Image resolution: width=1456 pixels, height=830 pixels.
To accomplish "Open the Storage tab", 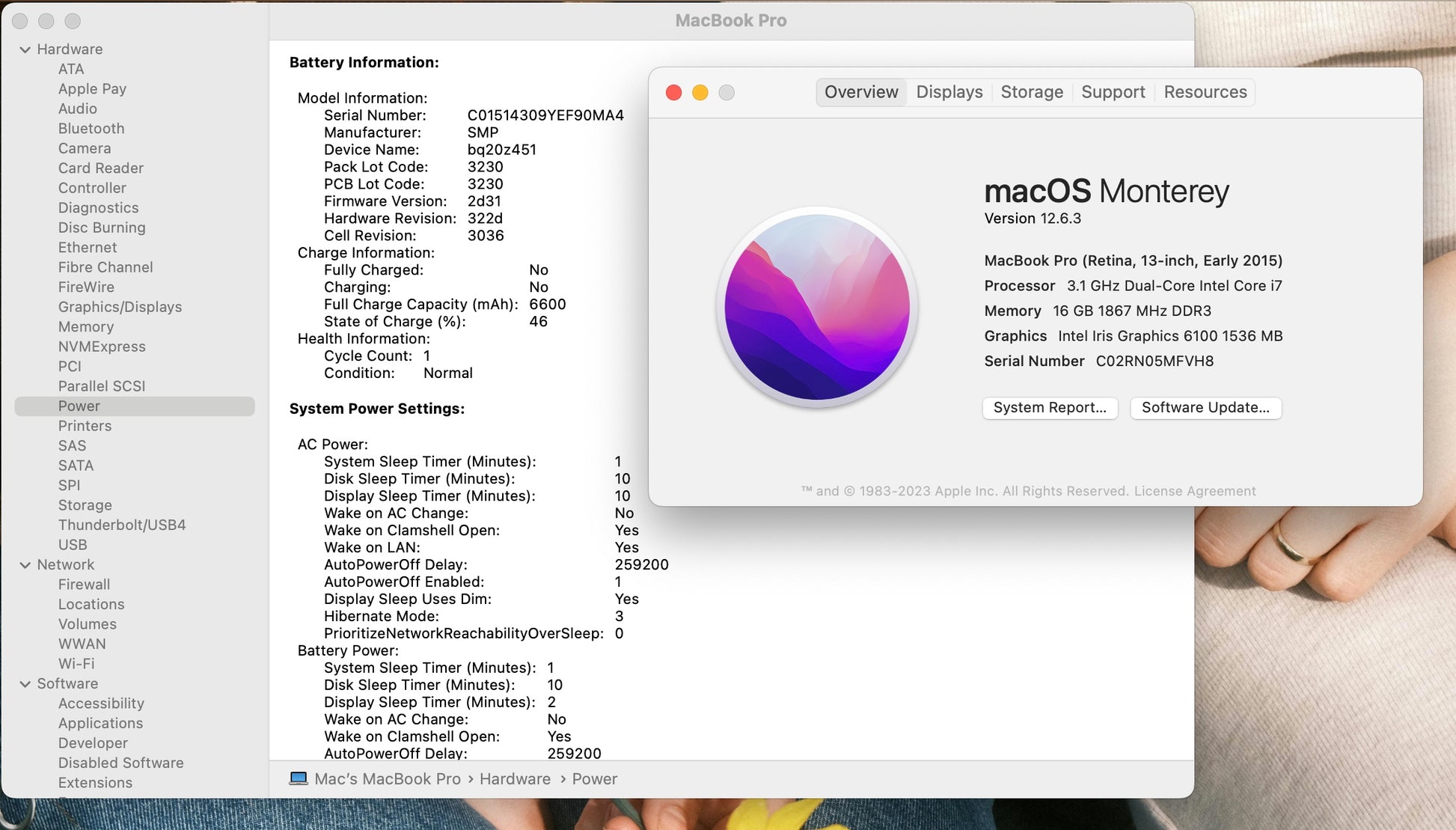I will coord(1031,92).
